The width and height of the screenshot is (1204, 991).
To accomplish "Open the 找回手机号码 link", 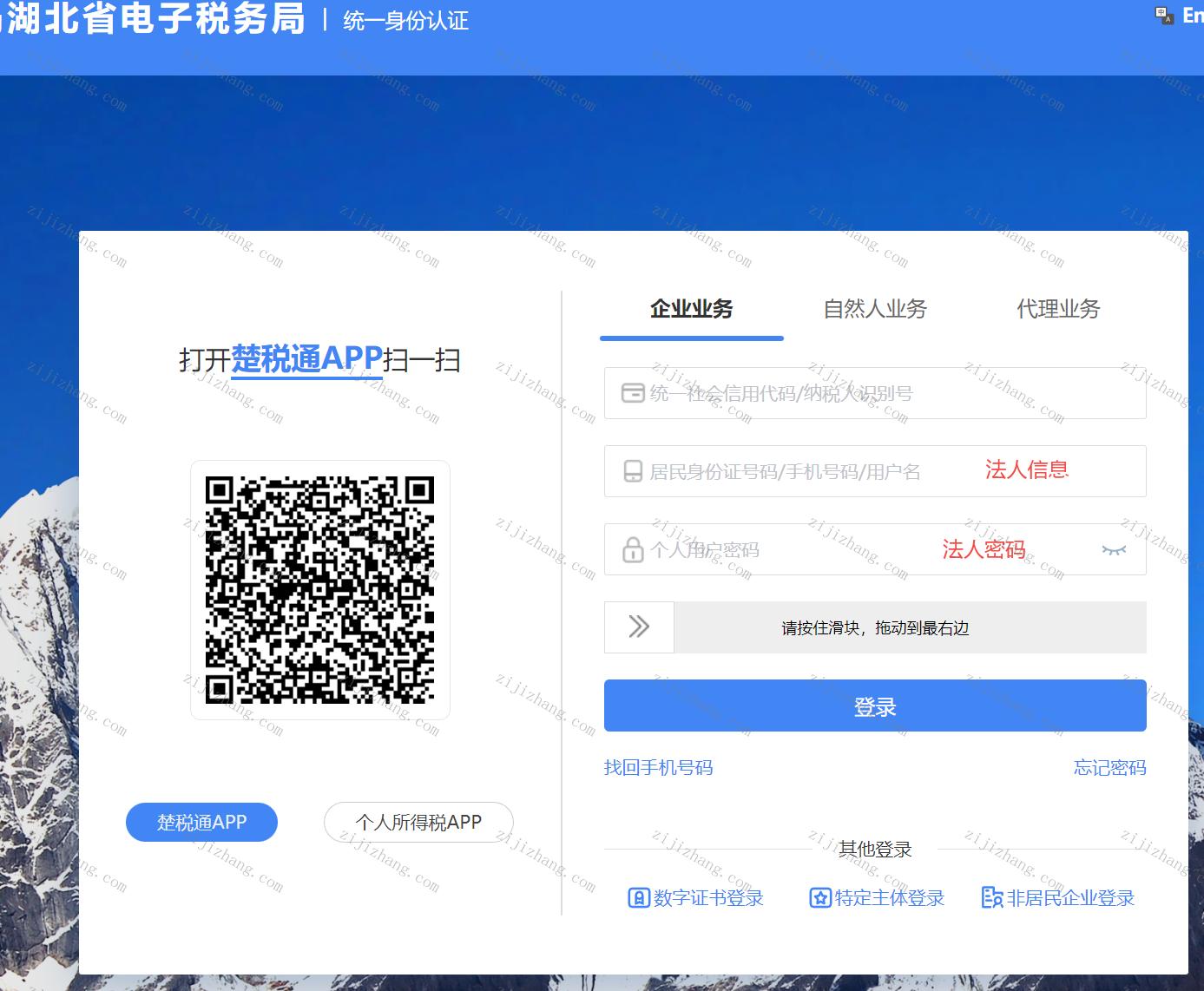I will point(658,768).
